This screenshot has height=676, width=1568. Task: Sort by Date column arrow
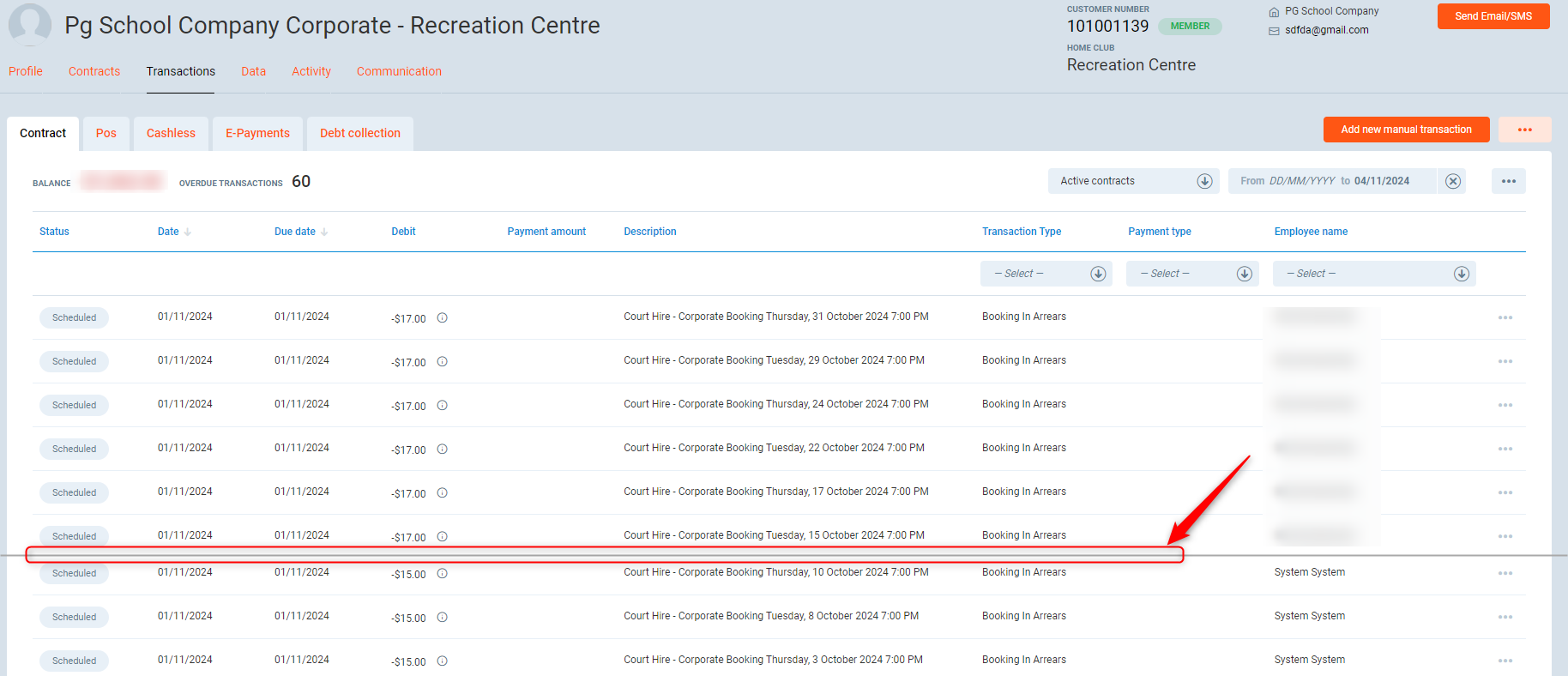[x=188, y=232]
